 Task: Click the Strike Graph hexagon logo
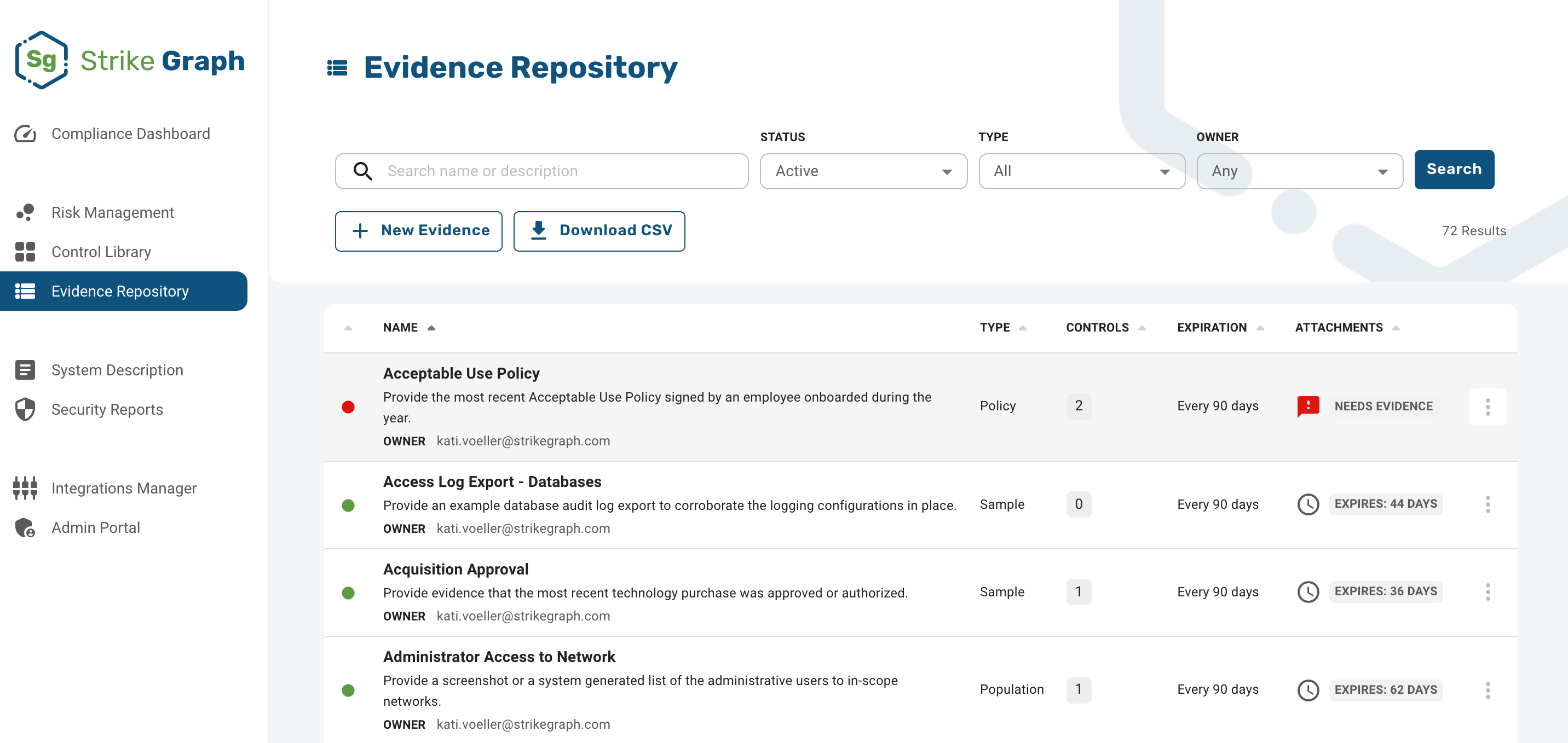[42, 60]
